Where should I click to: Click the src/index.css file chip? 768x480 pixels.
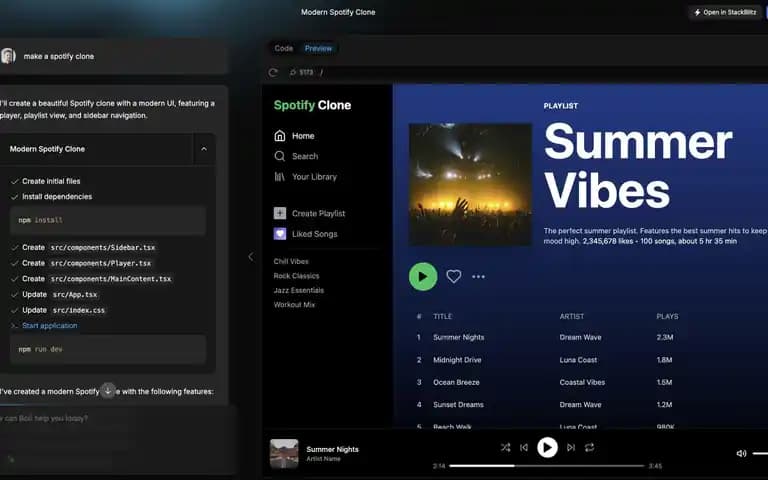click(78, 310)
